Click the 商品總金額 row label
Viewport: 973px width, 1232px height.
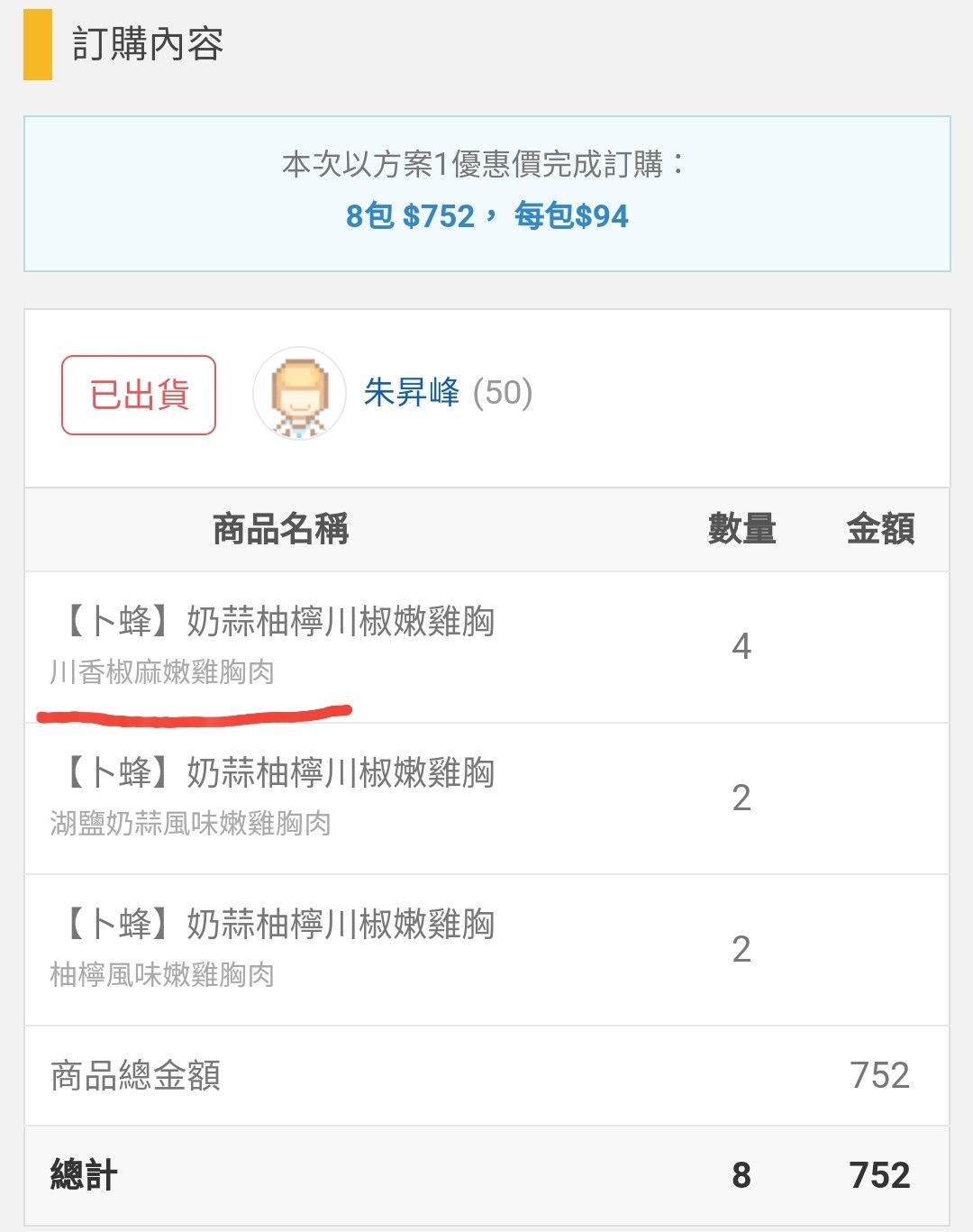[136, 1075]
